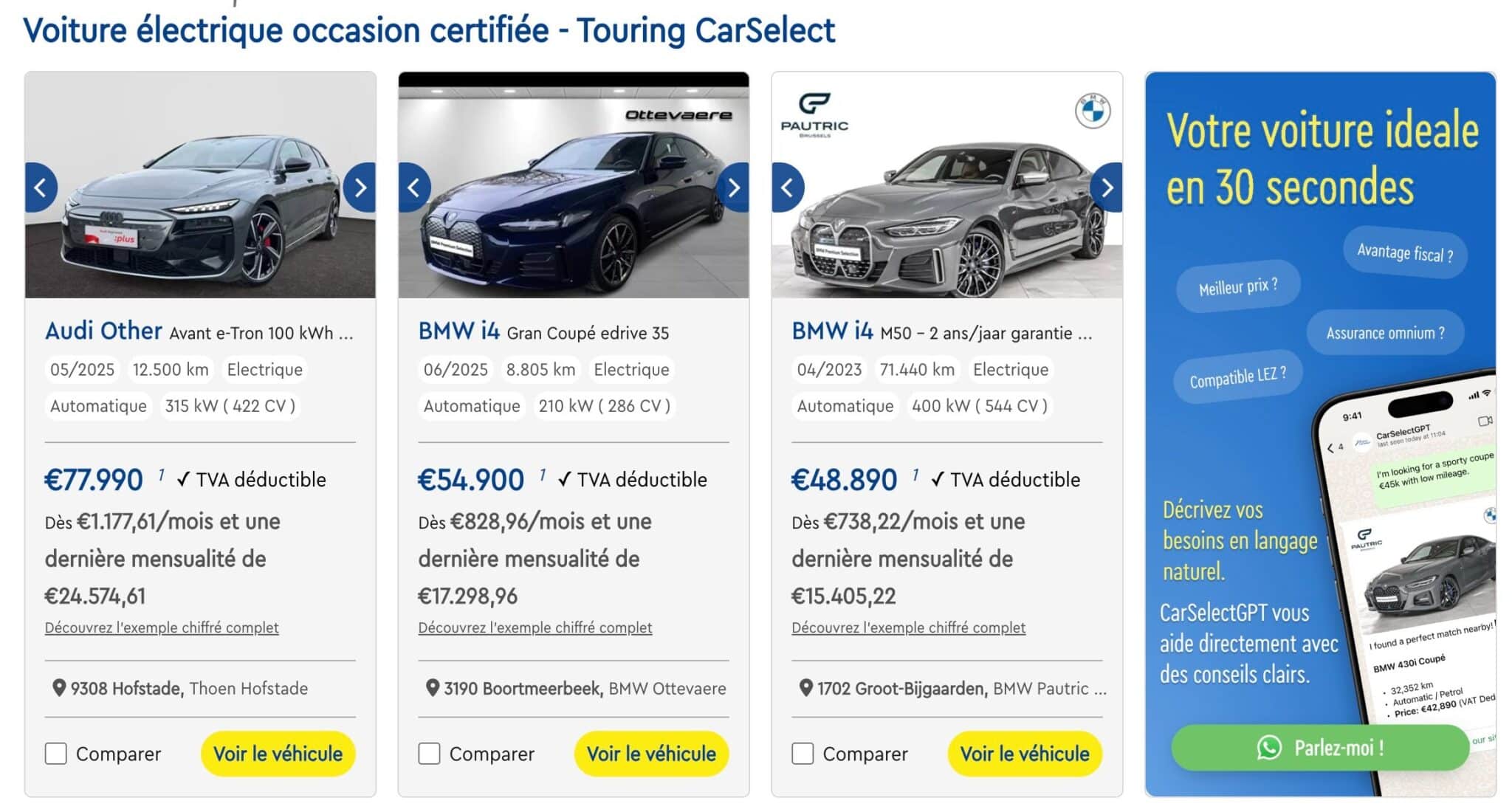Advance to next image of BMW i4 edrive 35
This screenshot has width=1512, height=812.
(x=733, y=187)
